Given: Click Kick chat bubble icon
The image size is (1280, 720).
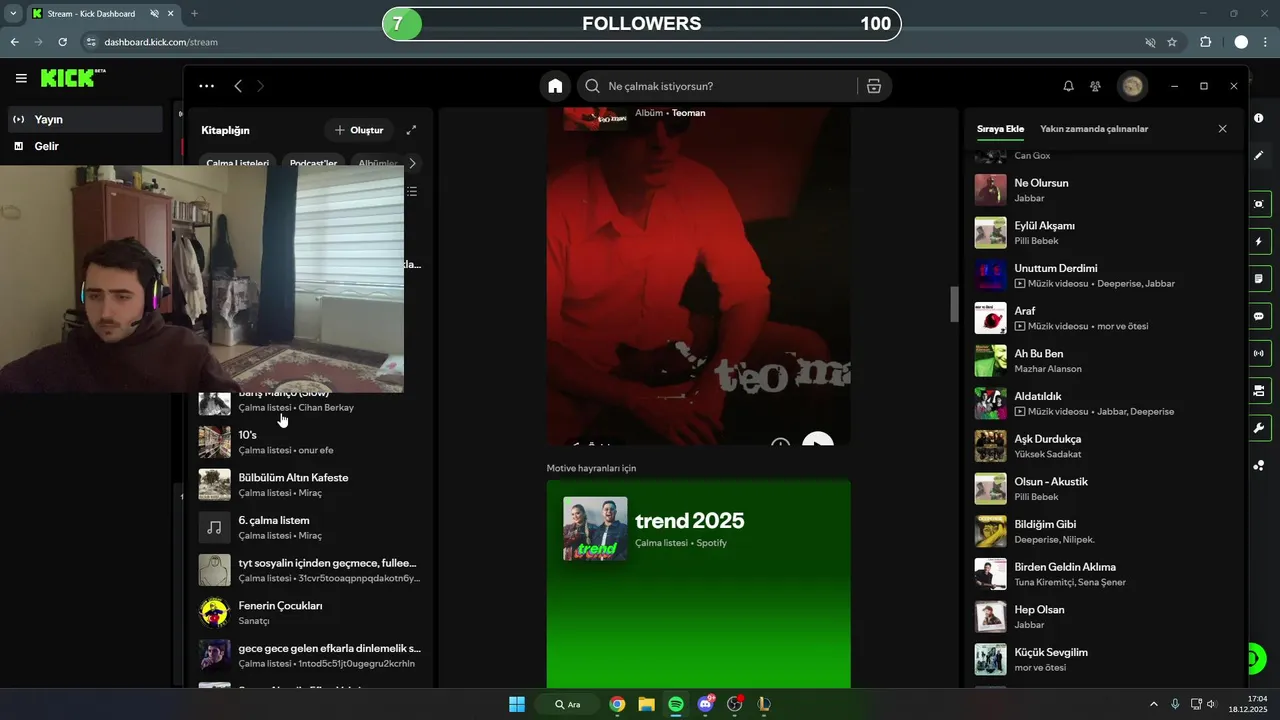Looking at the screenshot, I should click(1258, 316).
